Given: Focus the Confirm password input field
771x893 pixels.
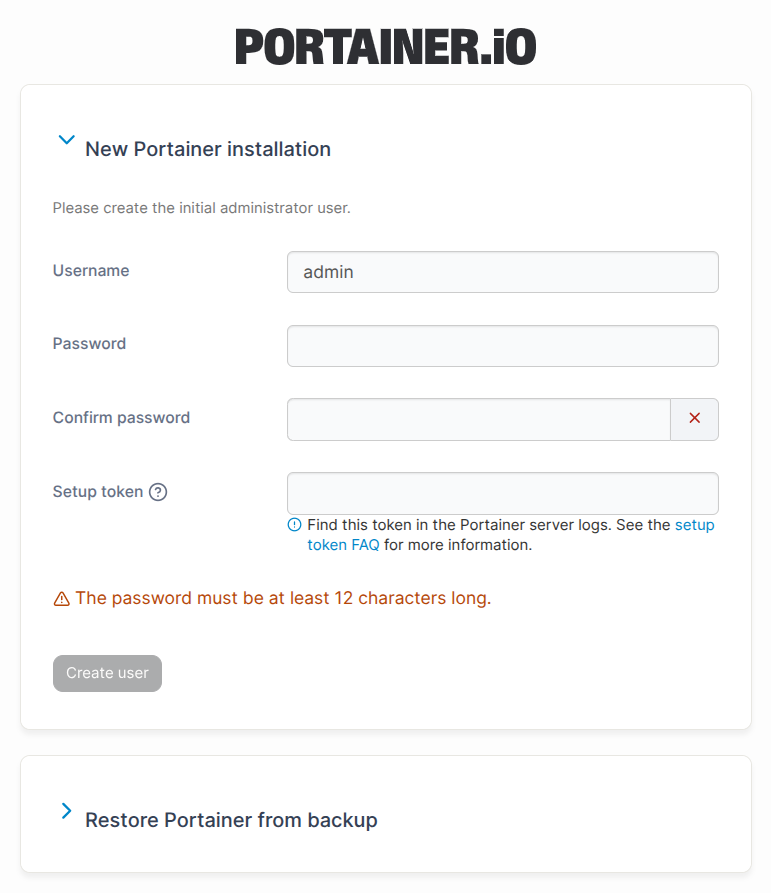Looking at the screenshot, I should tap(479, 420).
